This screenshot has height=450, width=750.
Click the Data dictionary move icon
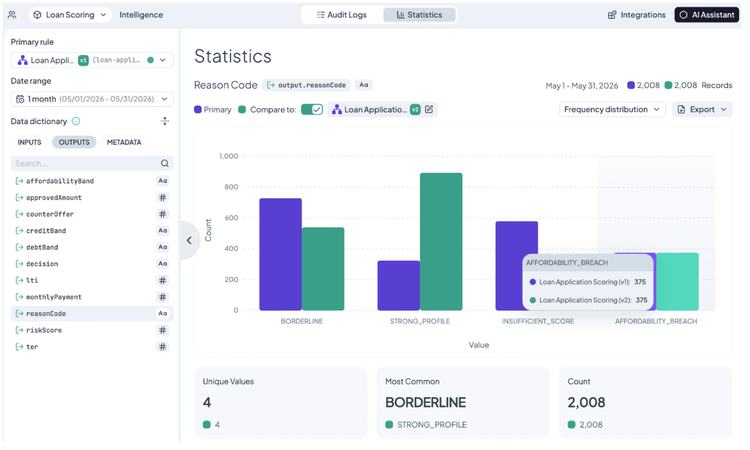[x=165, y=121]
